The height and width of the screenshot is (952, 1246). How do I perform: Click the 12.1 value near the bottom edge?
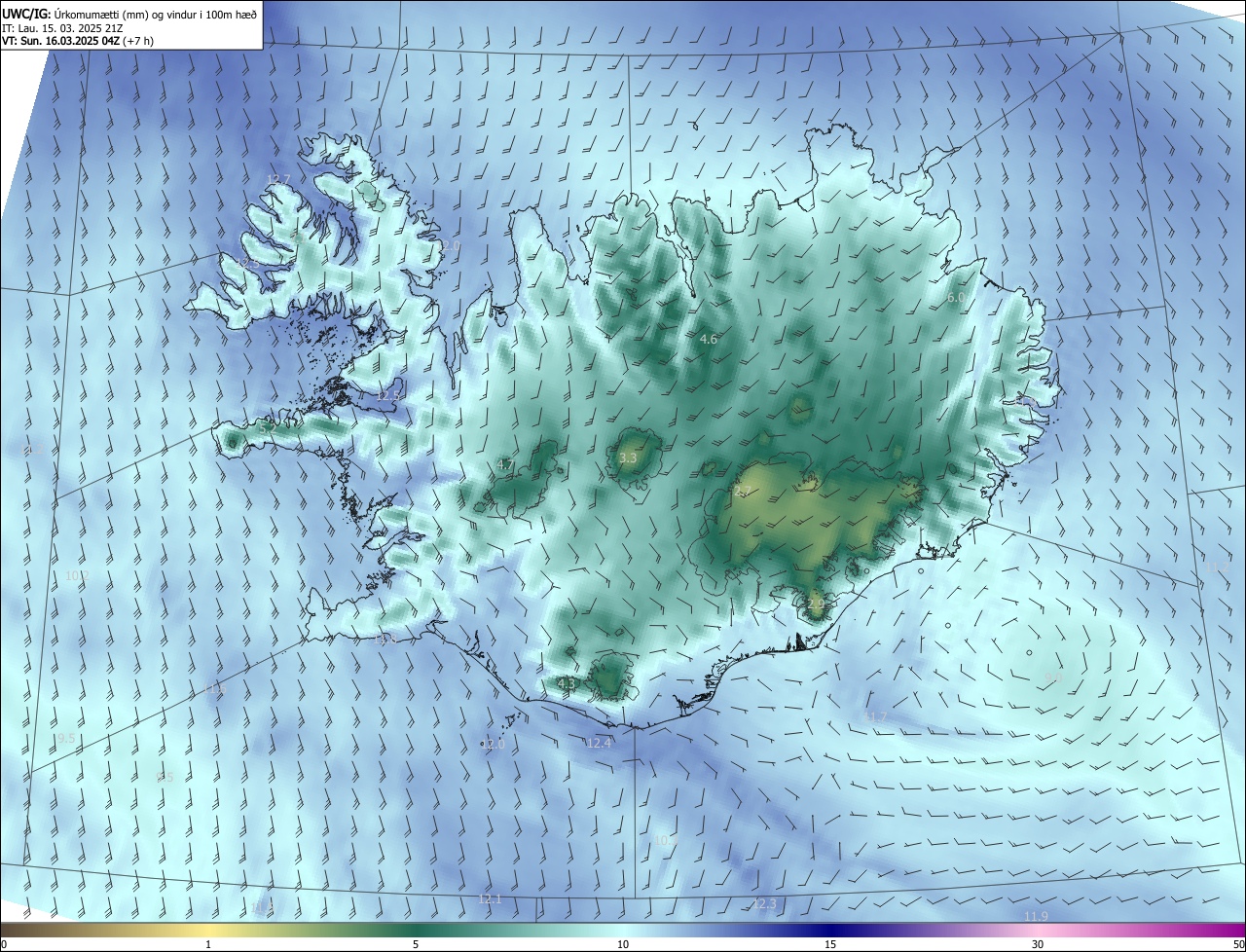[x=490, y=898]
